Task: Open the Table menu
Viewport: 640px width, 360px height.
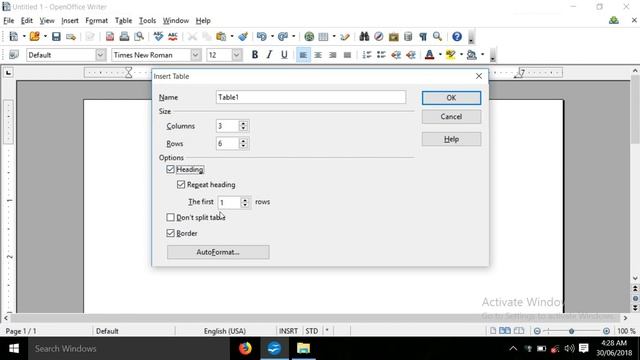Action: point(123,20)
